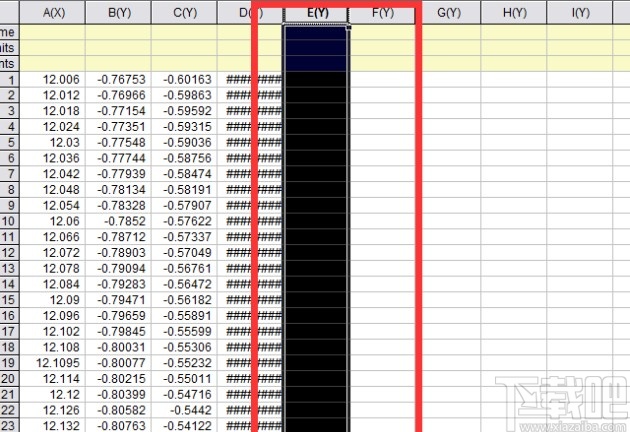
Task: Click cell with value -0.7852
Action: click(x=119, y=221)
